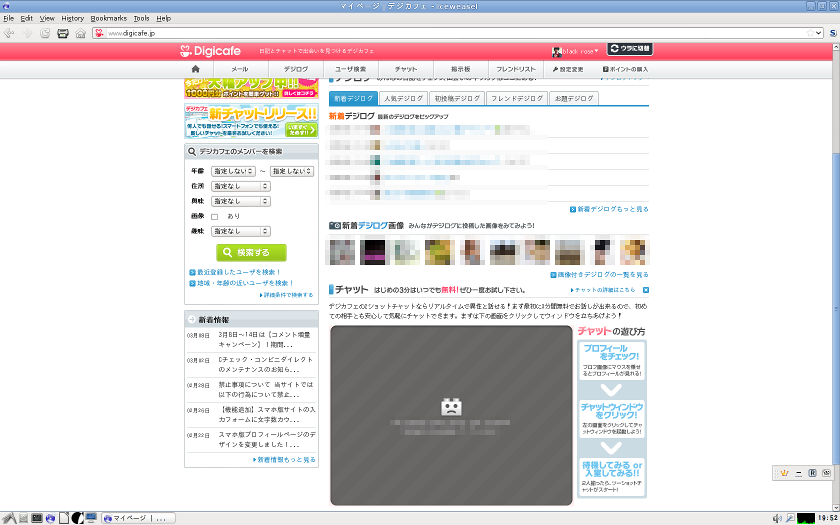Switch to the 人気デジログ tab
The image size is (840, 525).
(x=402, y=99)
